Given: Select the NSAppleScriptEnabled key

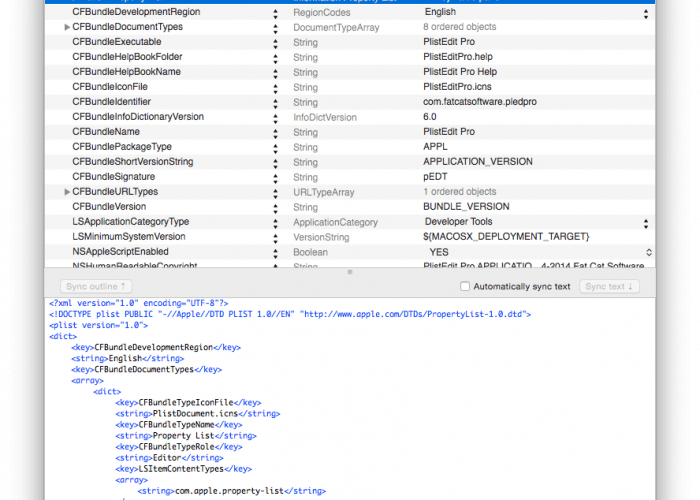Looking at the screenshot, I should pyautogui.click(x=120, y=252).
